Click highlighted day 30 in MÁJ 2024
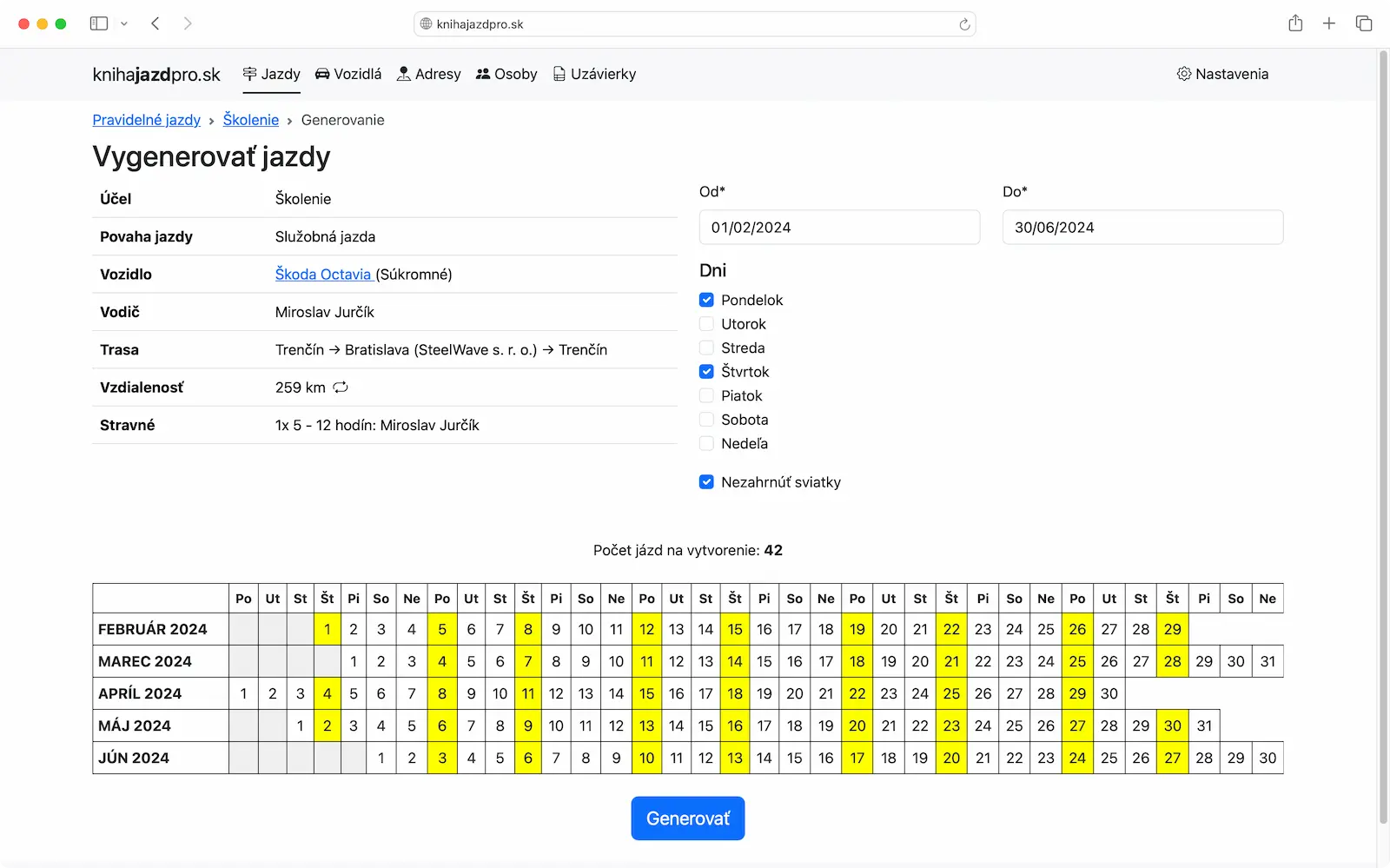This screenshot has height=868, width=1390. pos(1173,726)
